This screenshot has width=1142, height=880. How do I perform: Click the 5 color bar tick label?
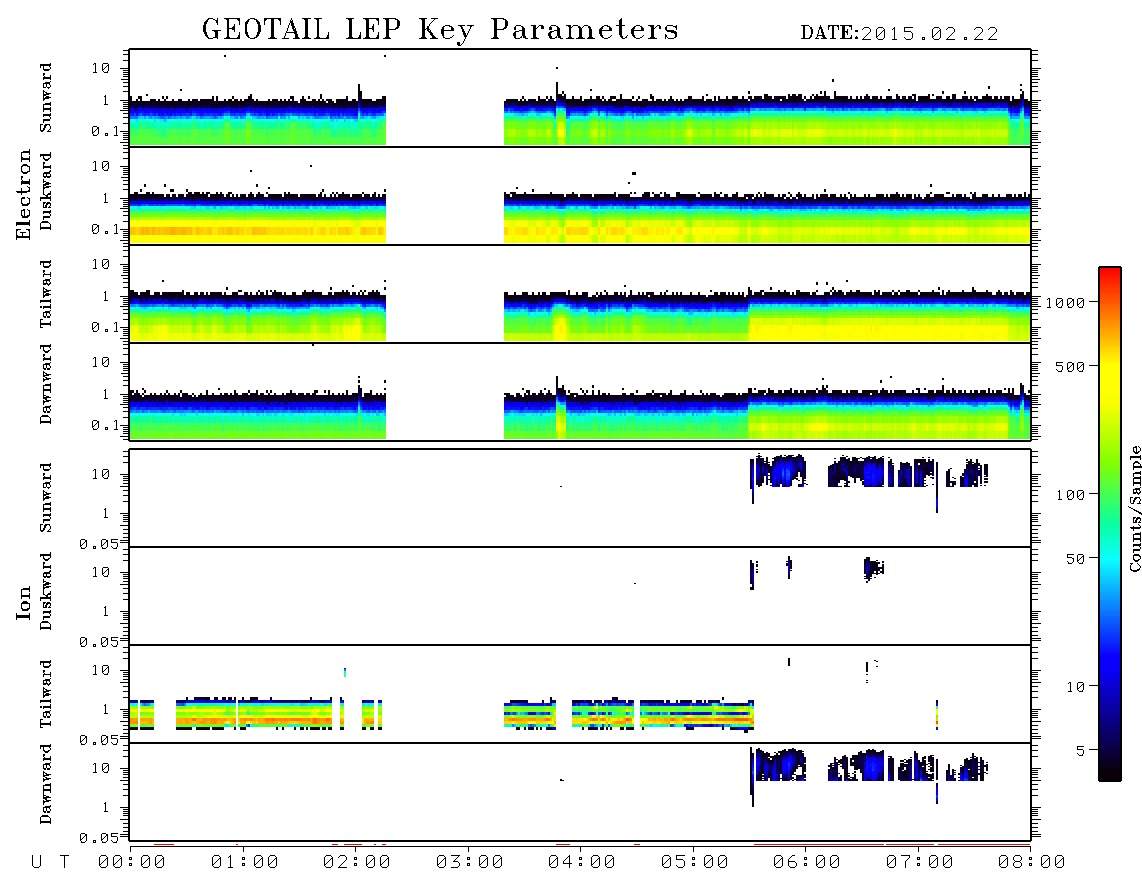[x=1080, y=751]
